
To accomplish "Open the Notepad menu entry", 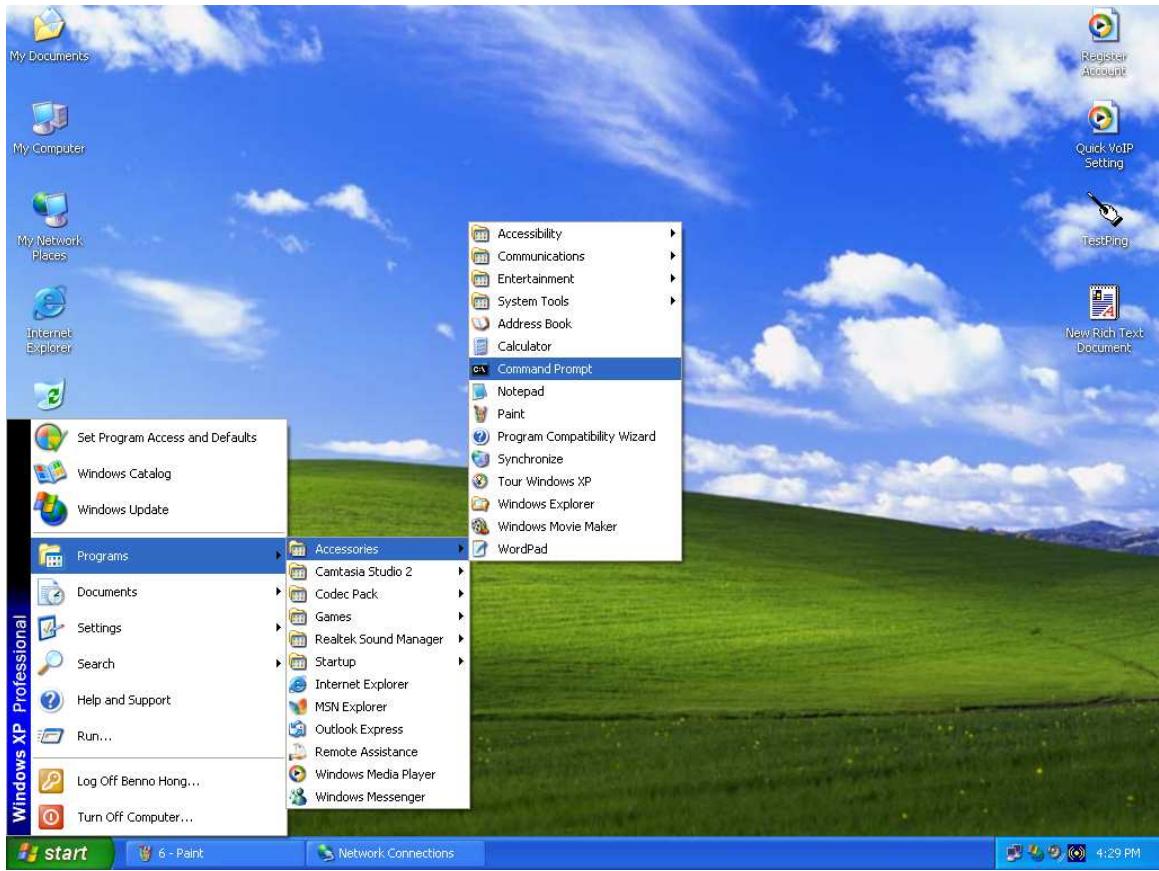I will tap(575, 392).
